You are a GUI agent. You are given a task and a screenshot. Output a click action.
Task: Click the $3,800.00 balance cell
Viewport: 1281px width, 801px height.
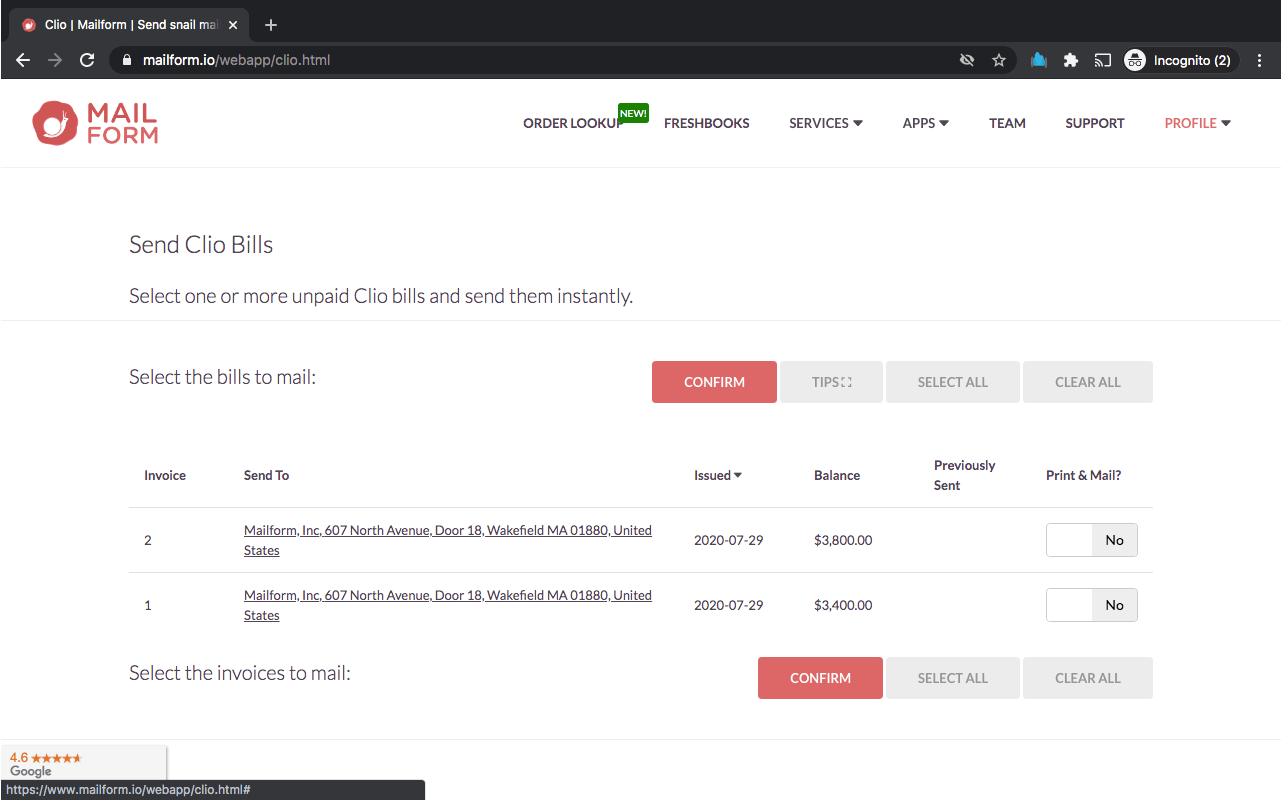[x=843, y=540]
